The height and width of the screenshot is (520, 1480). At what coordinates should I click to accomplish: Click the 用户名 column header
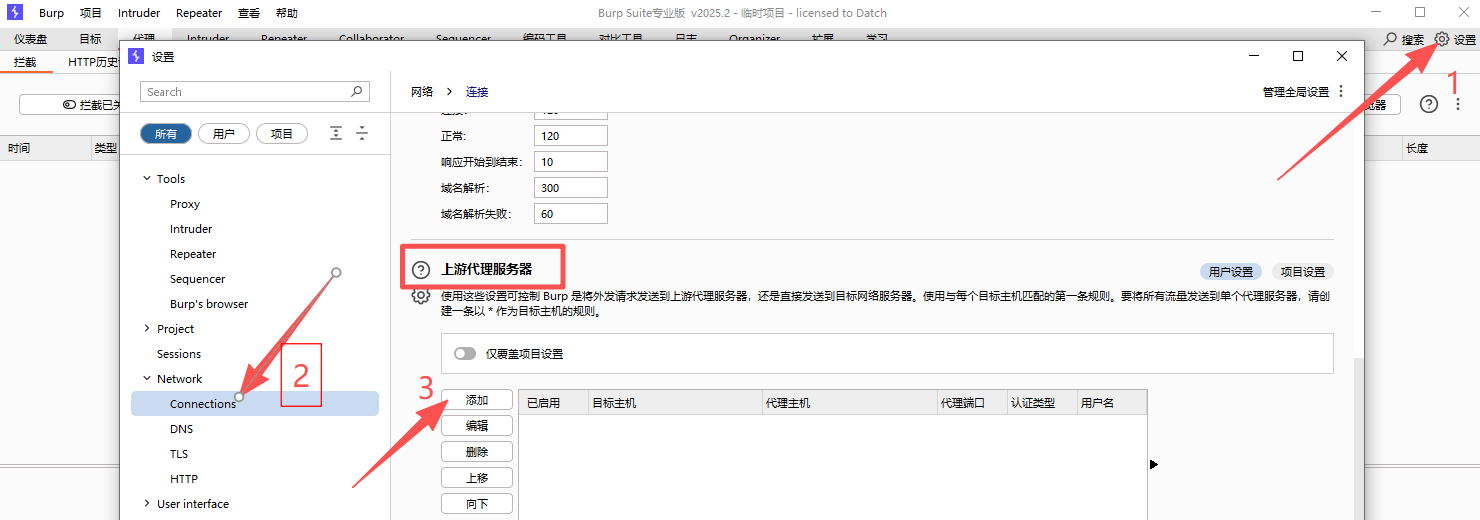pos(1111,403)
